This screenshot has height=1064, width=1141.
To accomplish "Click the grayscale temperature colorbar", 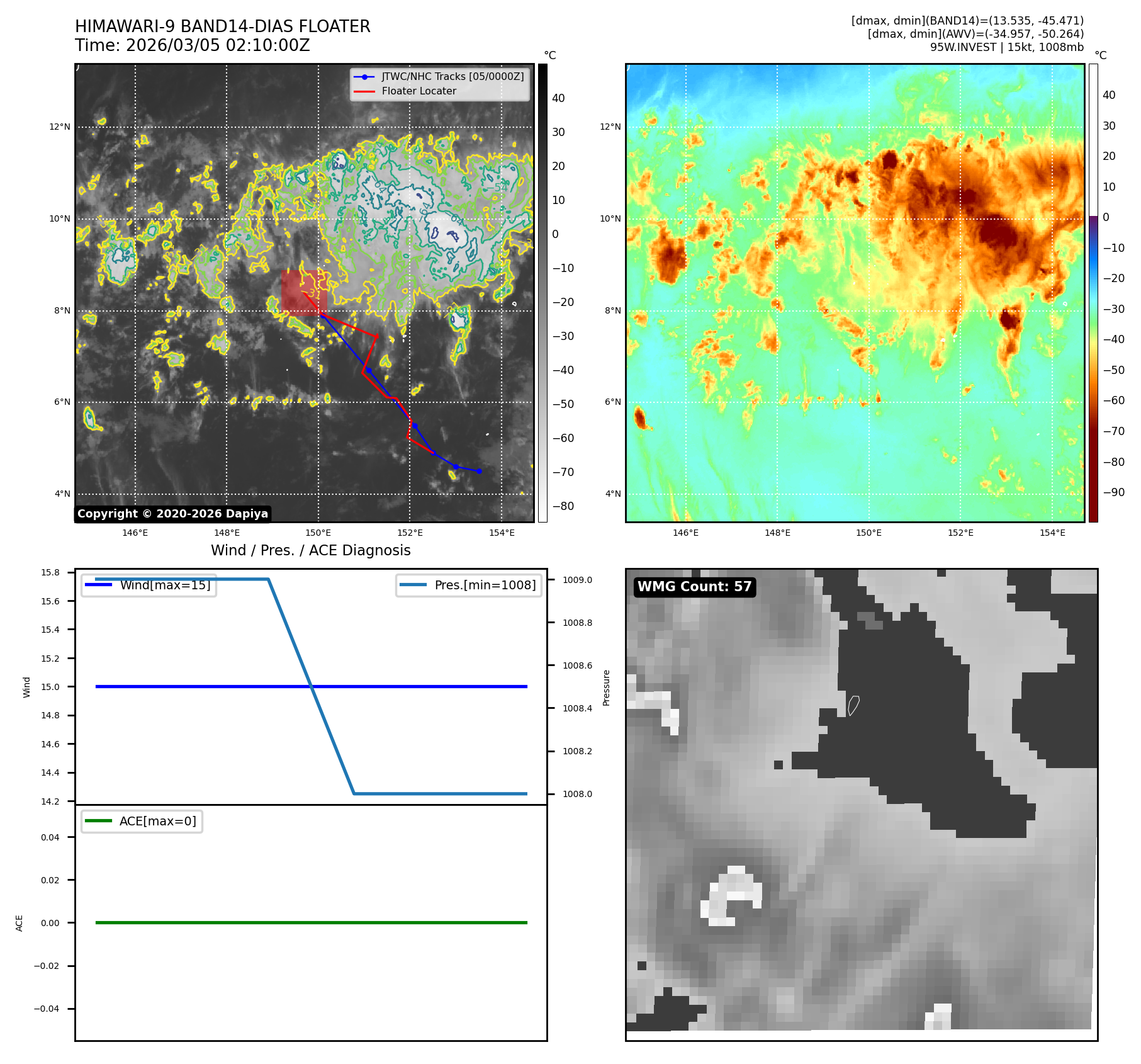I will coord(542,293).
